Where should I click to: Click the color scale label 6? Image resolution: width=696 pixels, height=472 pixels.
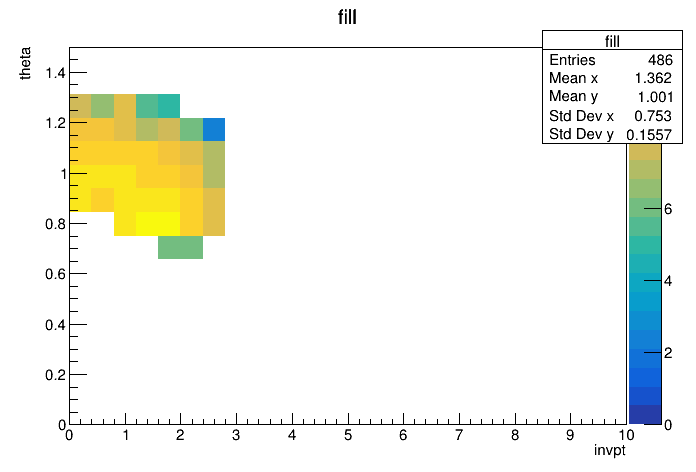tap(668, 209)
